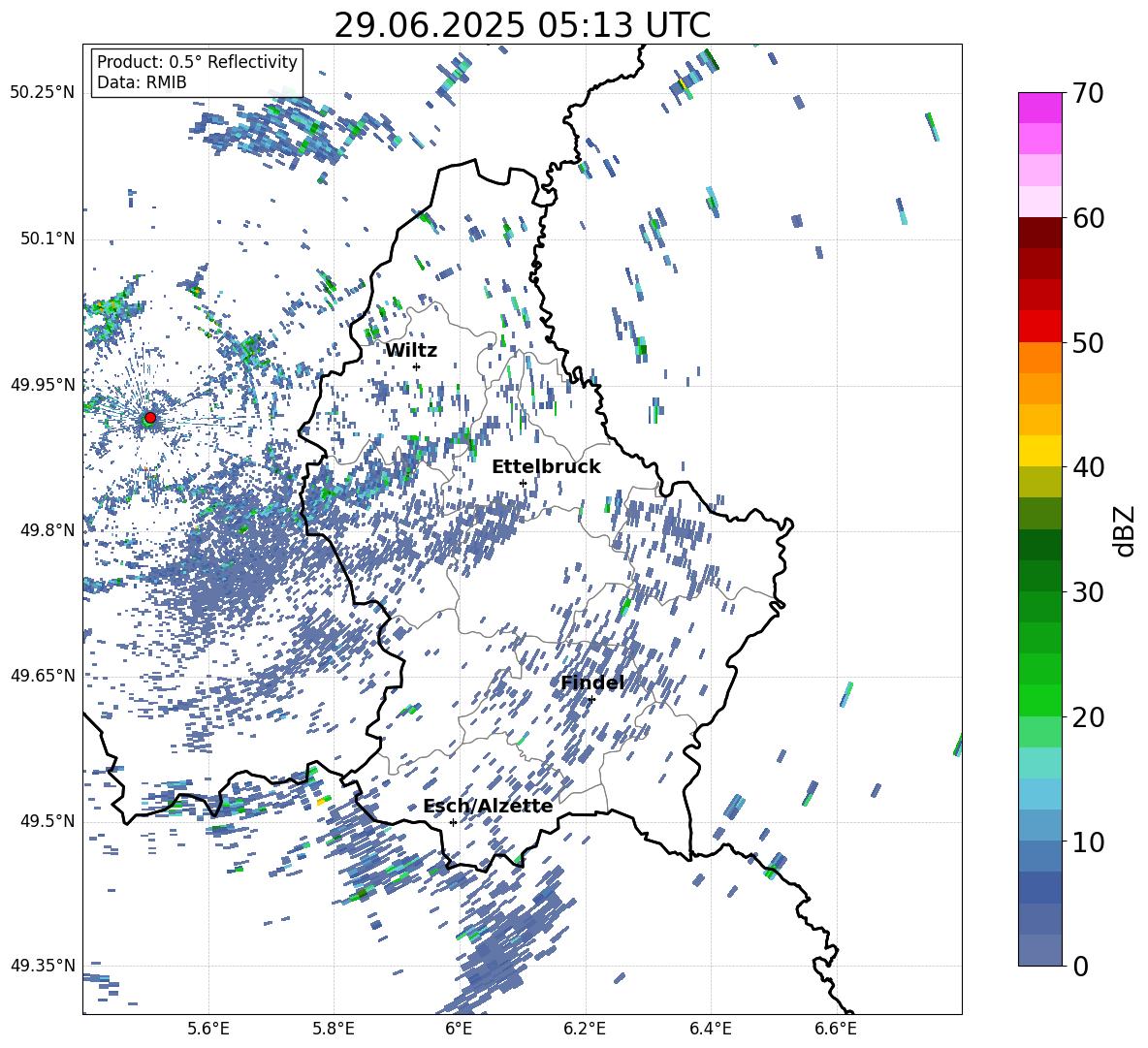This screenshot has width=1148, height=1048.
Task: Click the 5.6°E longitude label
Action: 208,1029
